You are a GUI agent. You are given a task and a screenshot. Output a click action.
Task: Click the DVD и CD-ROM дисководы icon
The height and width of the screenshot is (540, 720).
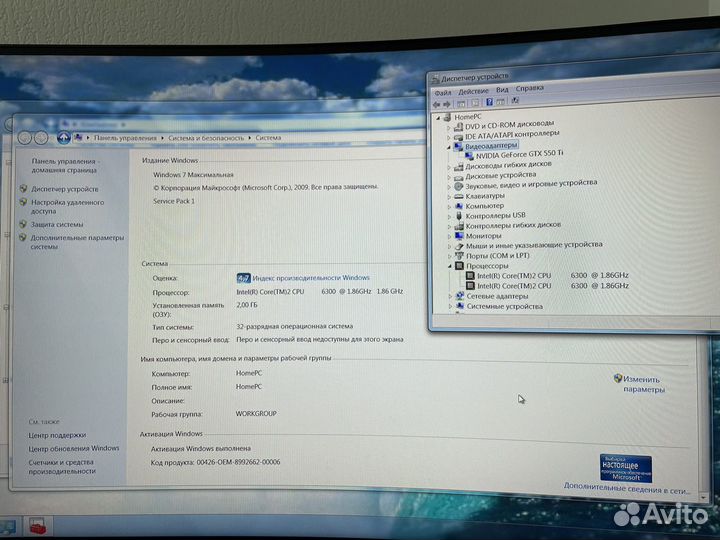458,127
